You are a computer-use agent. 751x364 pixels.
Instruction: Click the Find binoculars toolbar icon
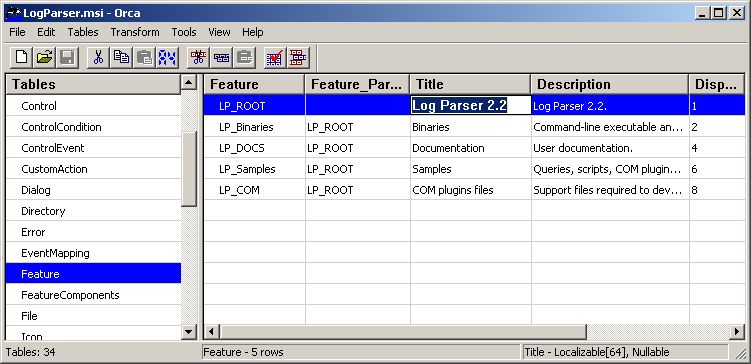[168, 58]
